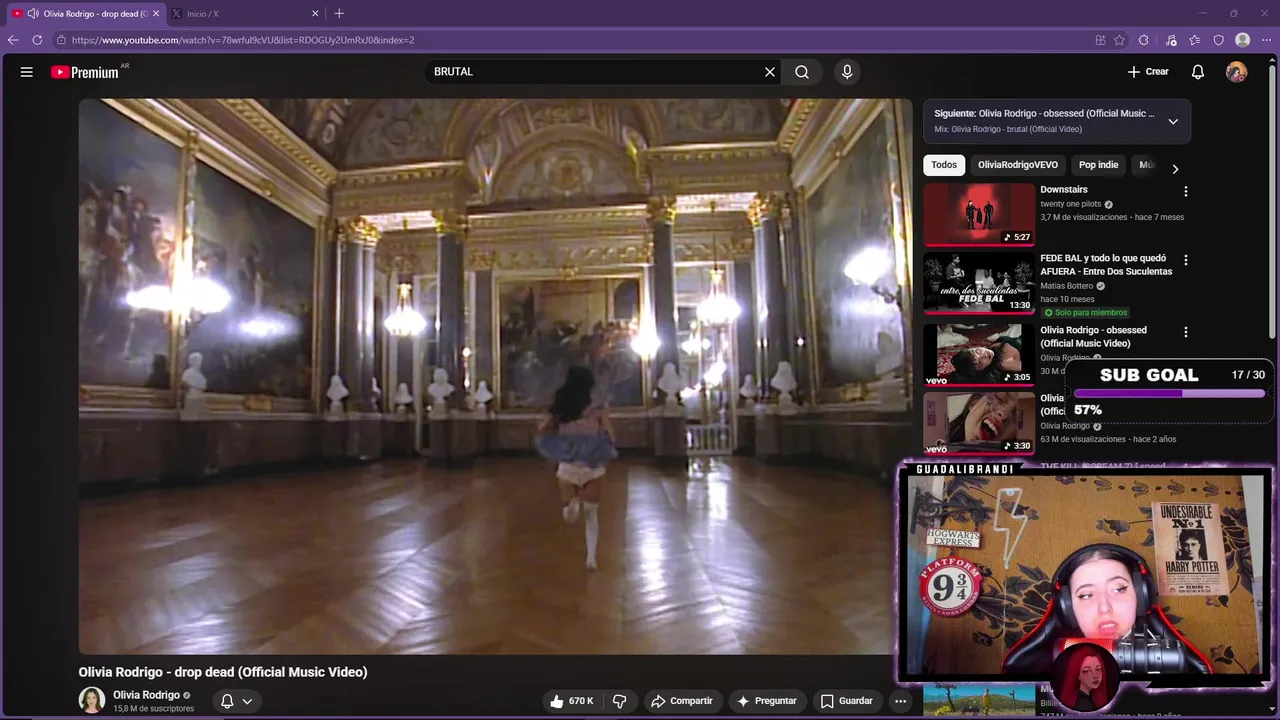
Task: Click twenty one pilots channel text
Action: click(x=1070, y=204)
